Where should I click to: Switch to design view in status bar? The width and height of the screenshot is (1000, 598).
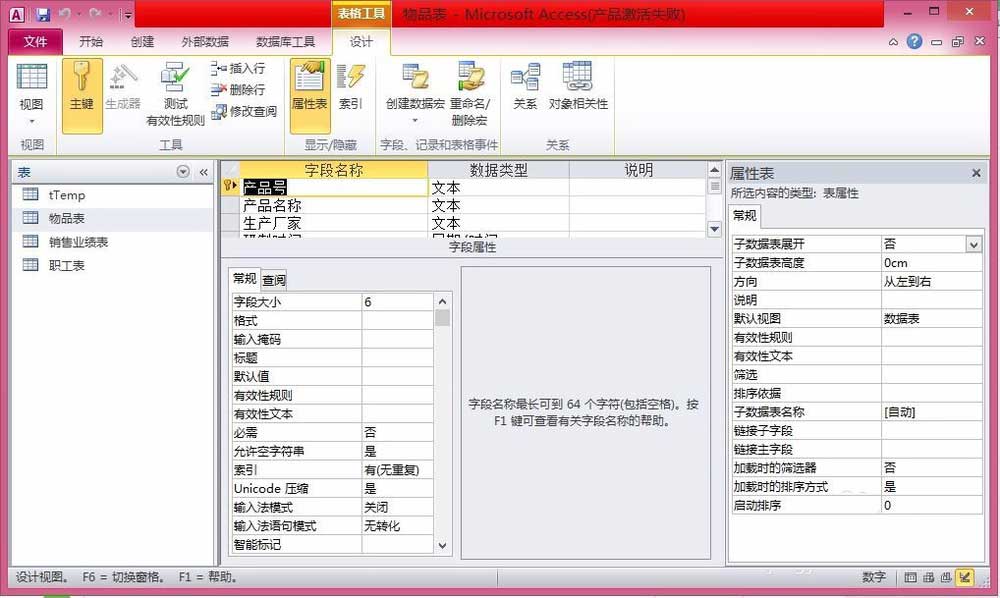pyautogui.click(x=965, y=577)
